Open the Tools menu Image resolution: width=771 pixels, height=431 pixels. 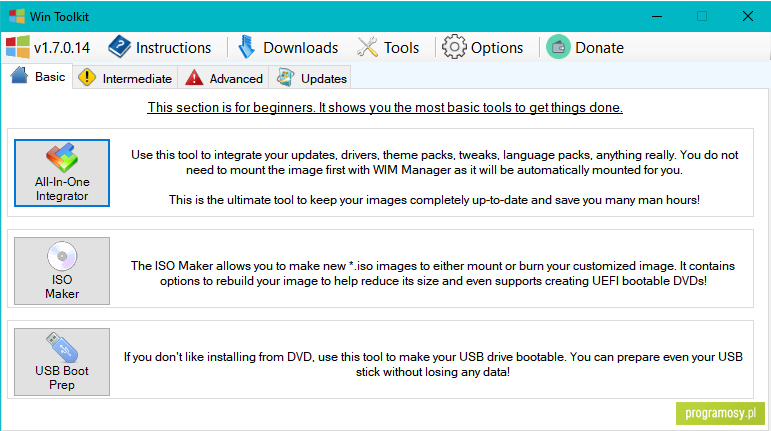(388, 47)
